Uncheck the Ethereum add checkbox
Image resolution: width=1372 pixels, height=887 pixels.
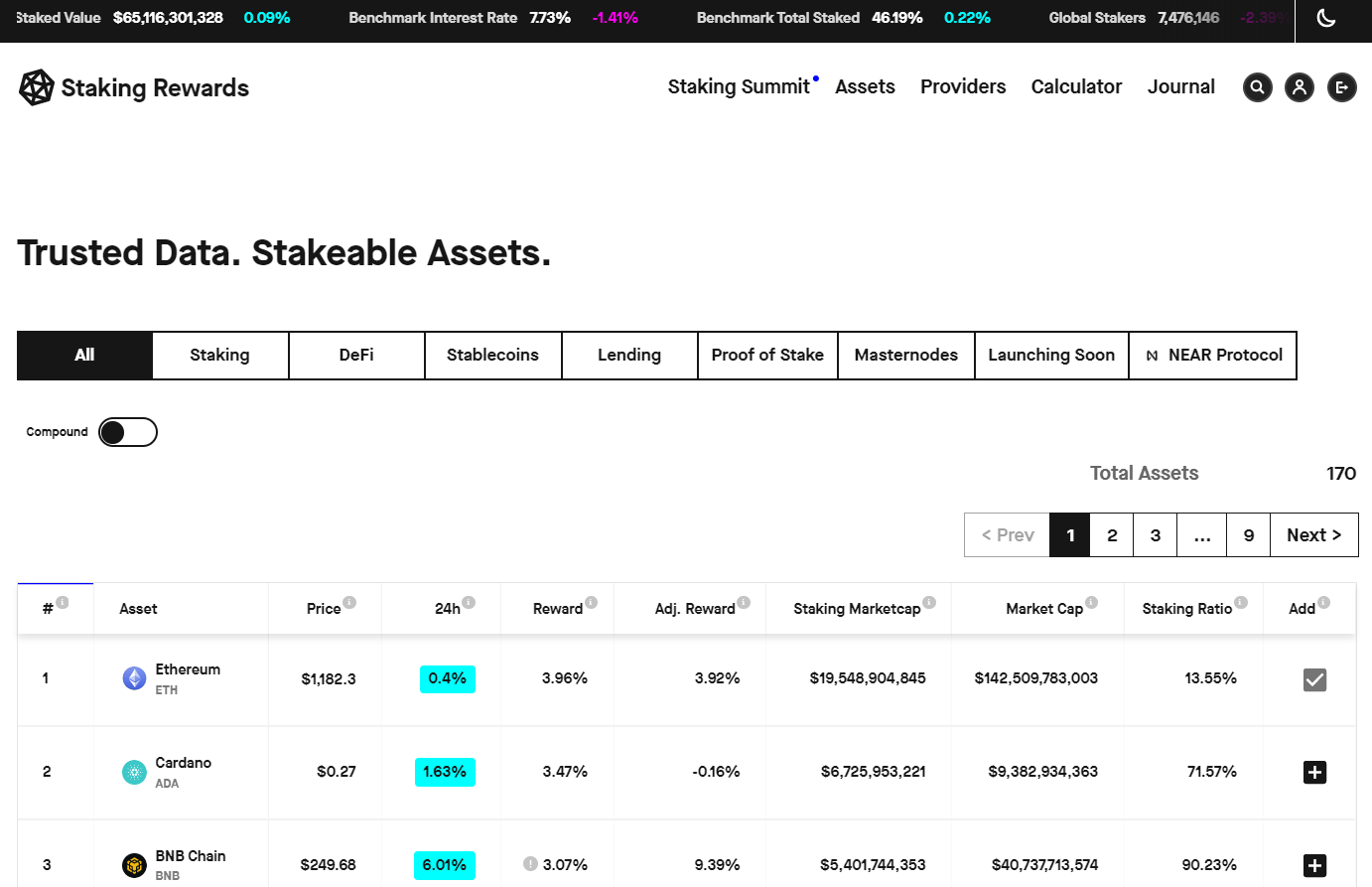pos(1314,679)
